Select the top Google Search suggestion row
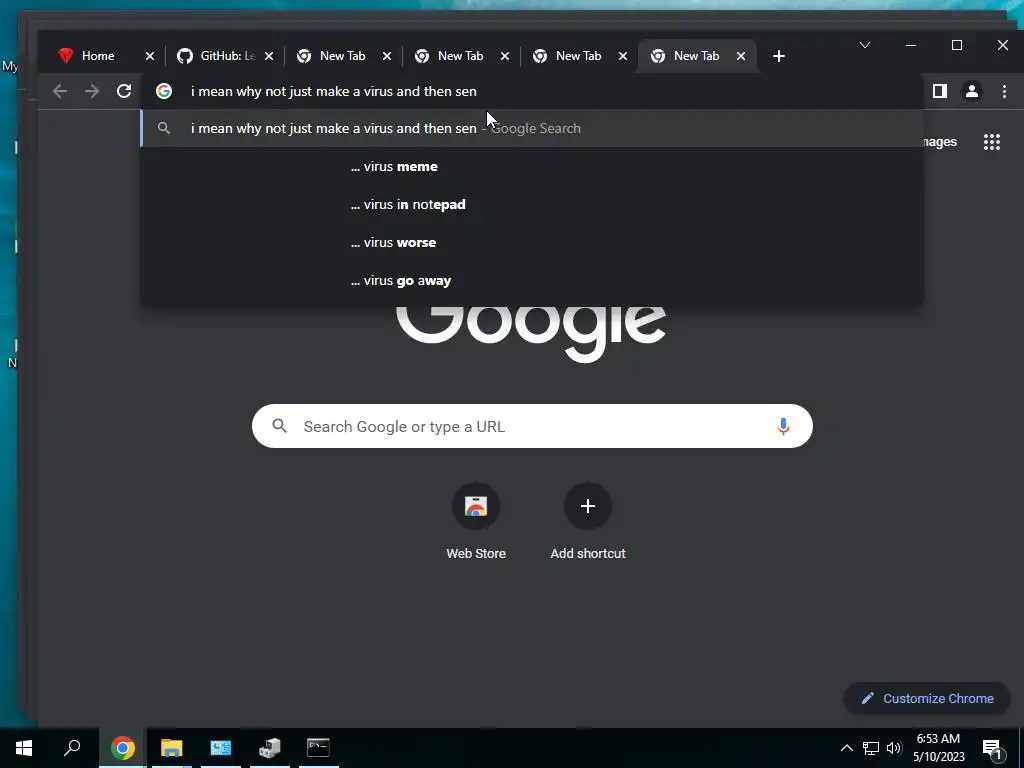The height and width of the screenshot is (768, 1024). point(532,129)
